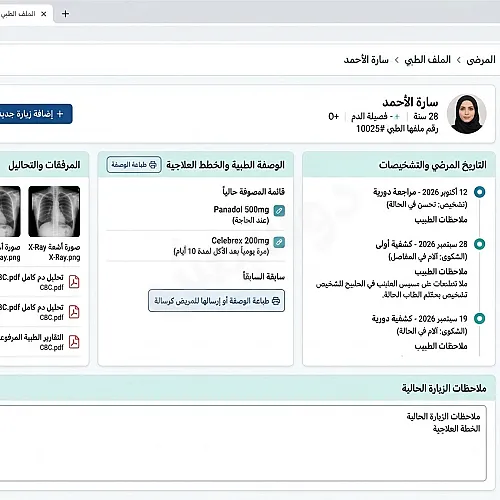Click the 19 سبتمبر 2026 كشفية دورية entry

click(x=419, y=319)
